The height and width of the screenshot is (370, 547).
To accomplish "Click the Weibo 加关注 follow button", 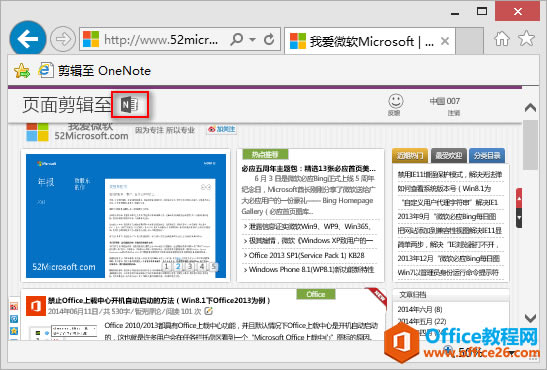I will pyautogui.click(x=222, y=129).
